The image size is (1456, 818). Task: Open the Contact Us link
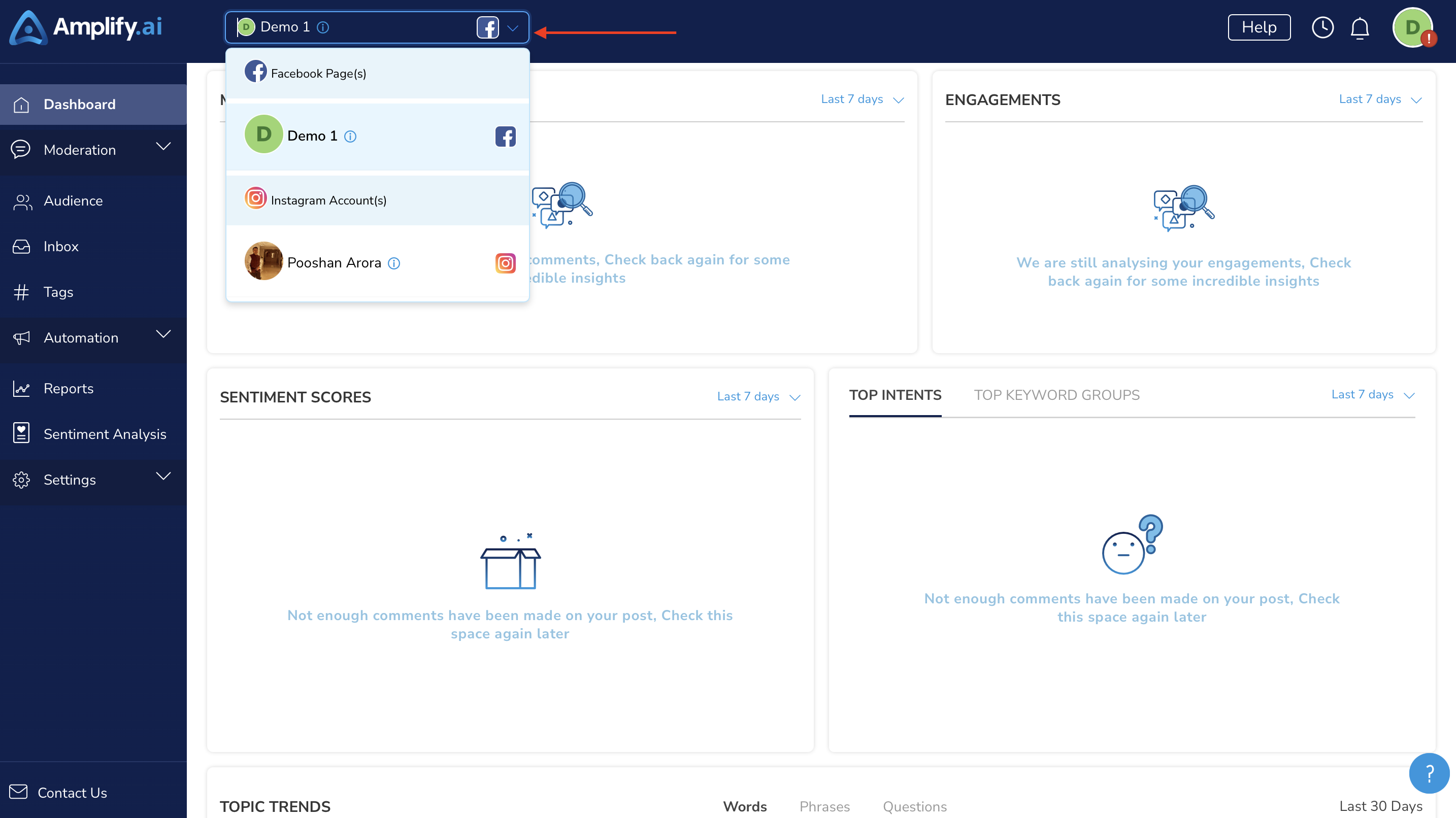(x=73, y=793)
